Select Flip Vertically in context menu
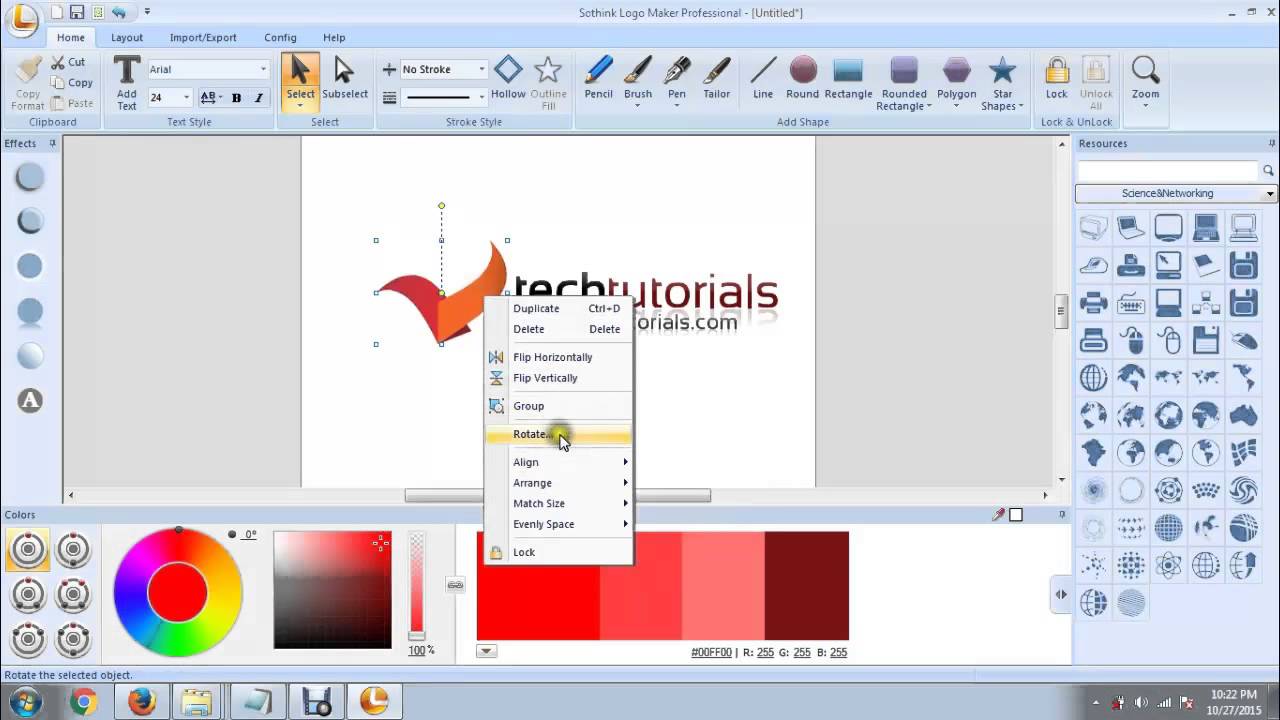This screenshot has width=1280, height=720. click(x=558, y=378)
